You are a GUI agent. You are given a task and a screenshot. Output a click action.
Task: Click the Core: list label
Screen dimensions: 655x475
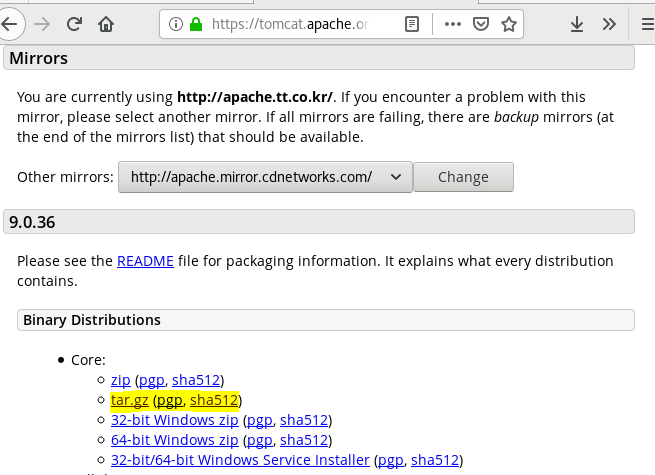pos(89,360)
